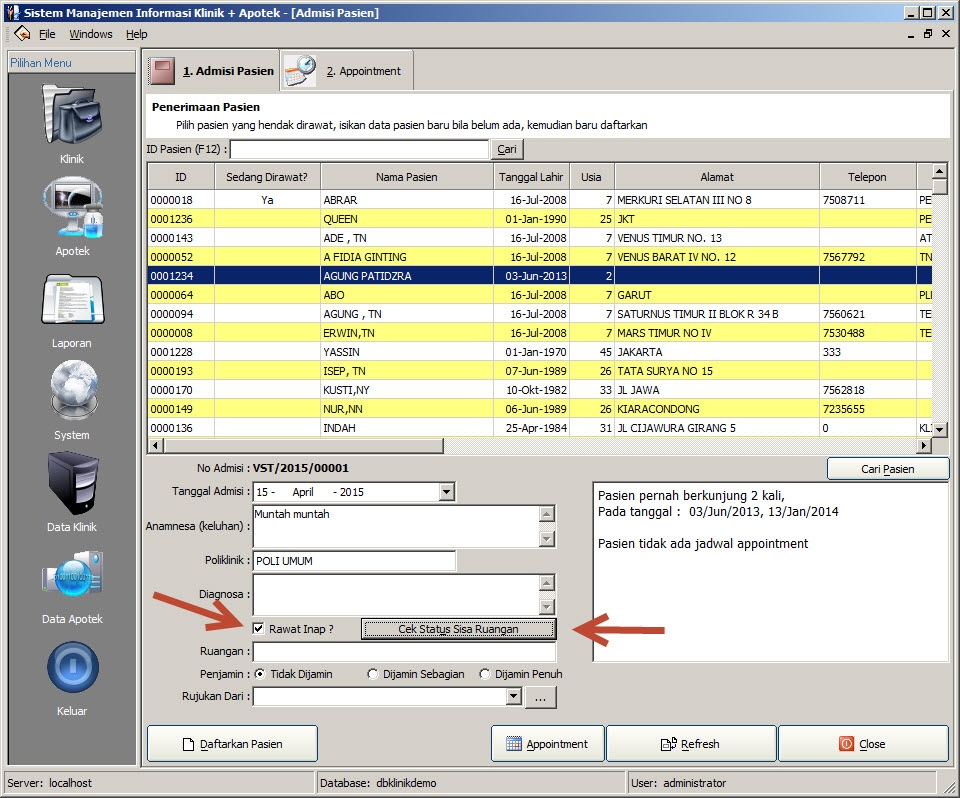The height and width of the screenshot is (798, 960).
Task: Click the Usia column header
Action: [591, 177]
